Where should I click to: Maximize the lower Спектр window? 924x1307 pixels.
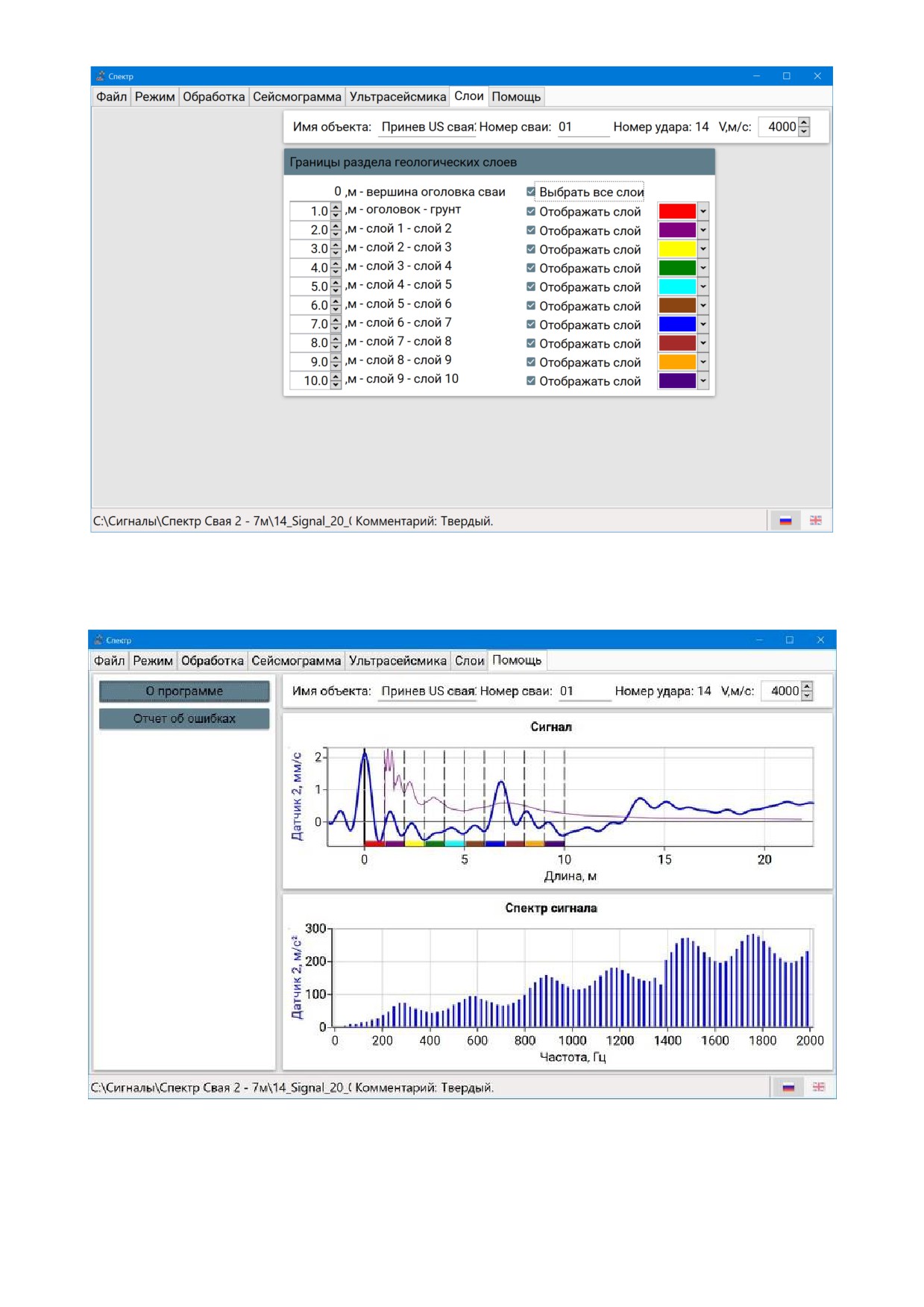[790, 640]
